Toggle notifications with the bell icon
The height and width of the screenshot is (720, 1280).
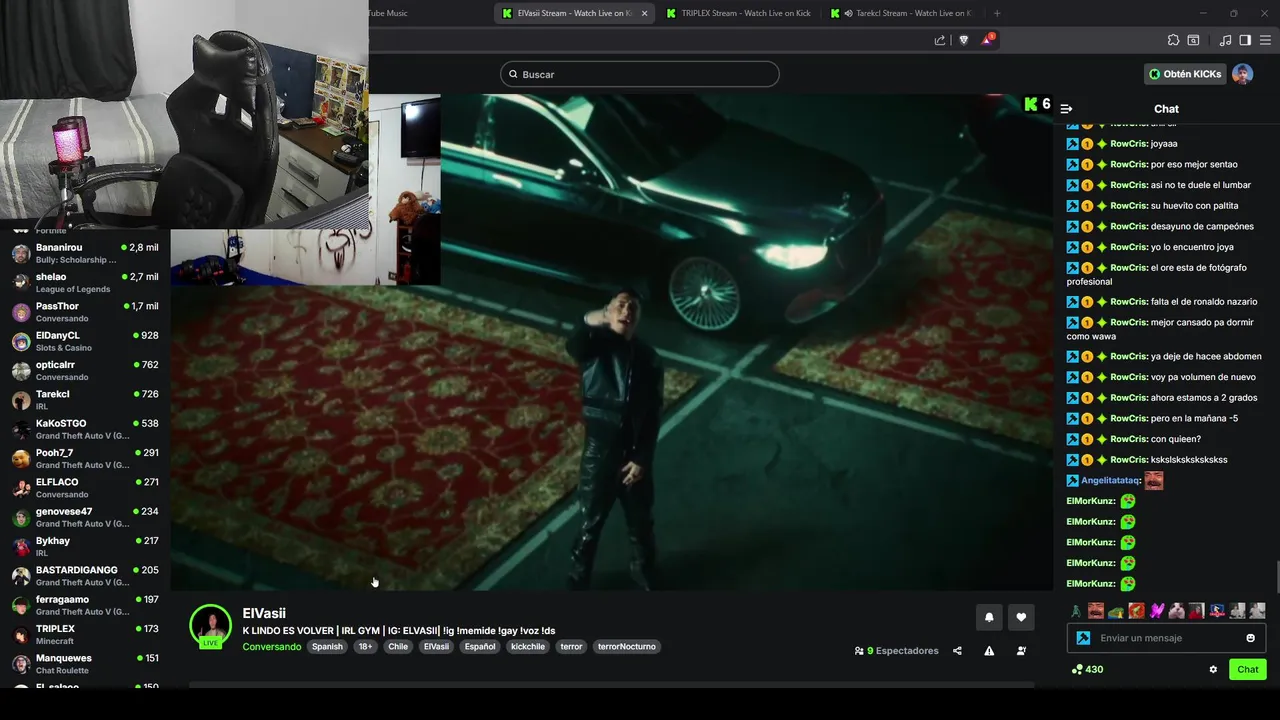[x=989, y=618]
